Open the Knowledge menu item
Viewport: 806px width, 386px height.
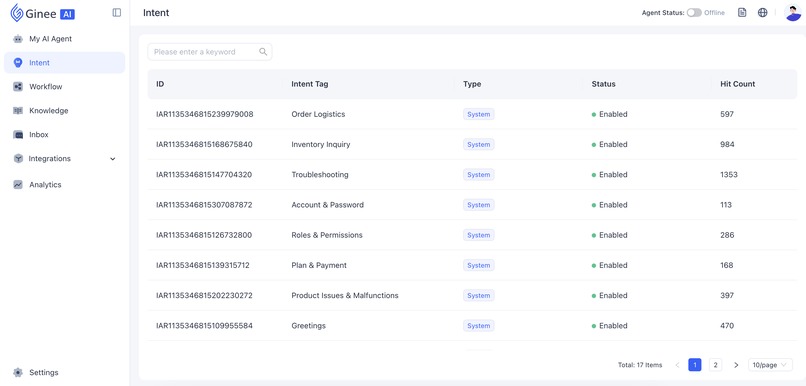pos(49,111)
